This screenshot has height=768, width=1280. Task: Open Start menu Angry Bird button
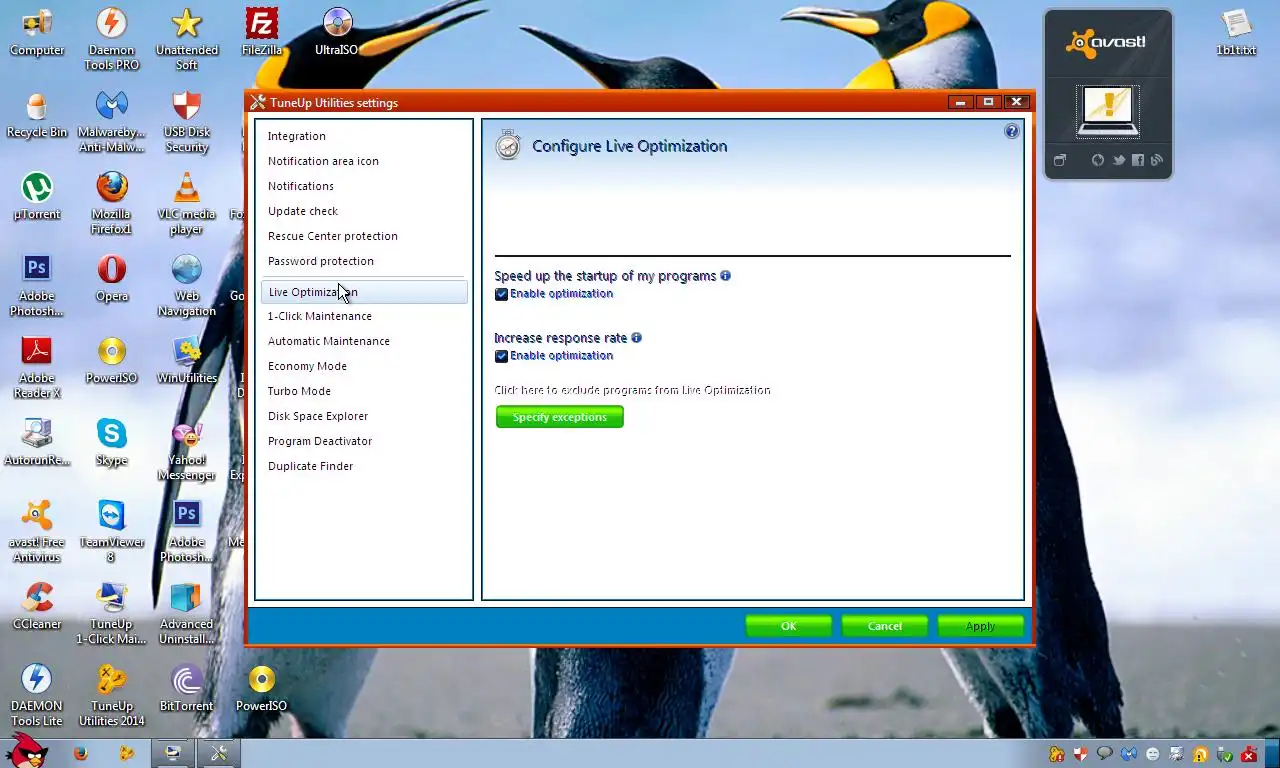coord(25,750)
